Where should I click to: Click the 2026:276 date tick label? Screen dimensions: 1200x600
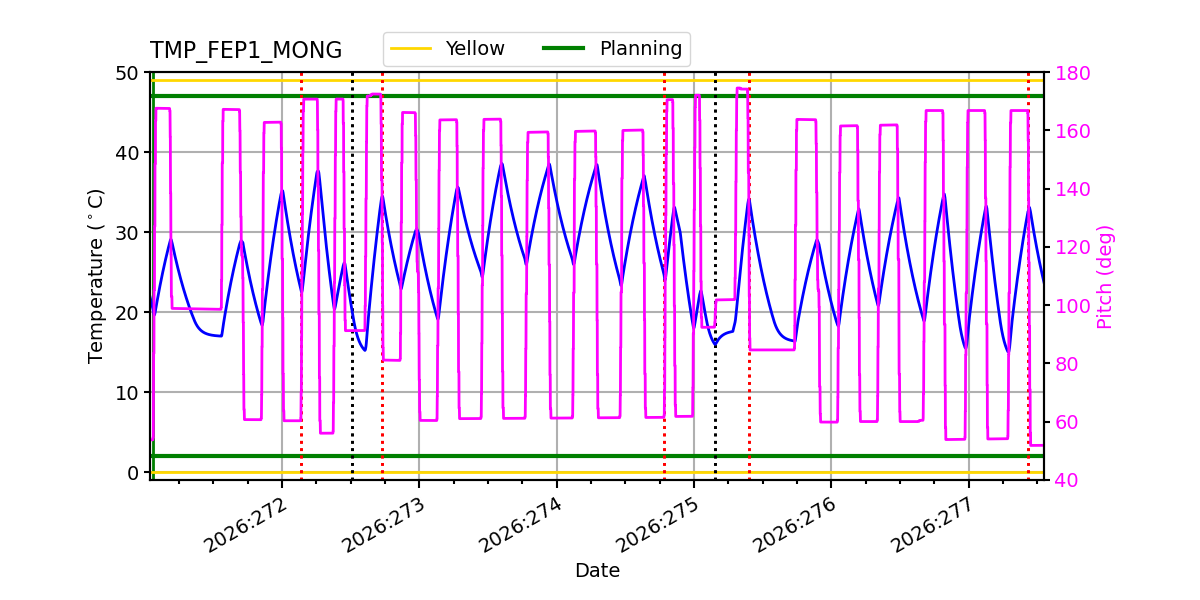pyautogui.click(x=795, y=525)
